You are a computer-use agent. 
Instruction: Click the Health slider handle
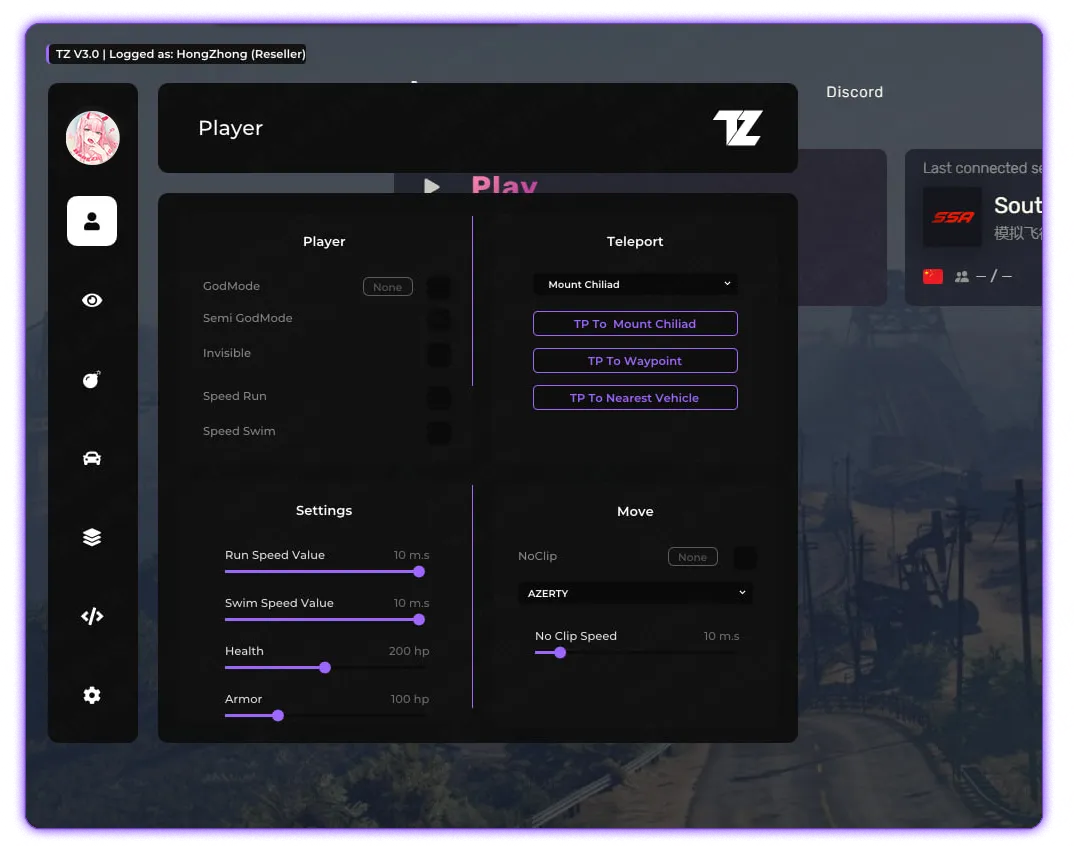coord(325,667)
